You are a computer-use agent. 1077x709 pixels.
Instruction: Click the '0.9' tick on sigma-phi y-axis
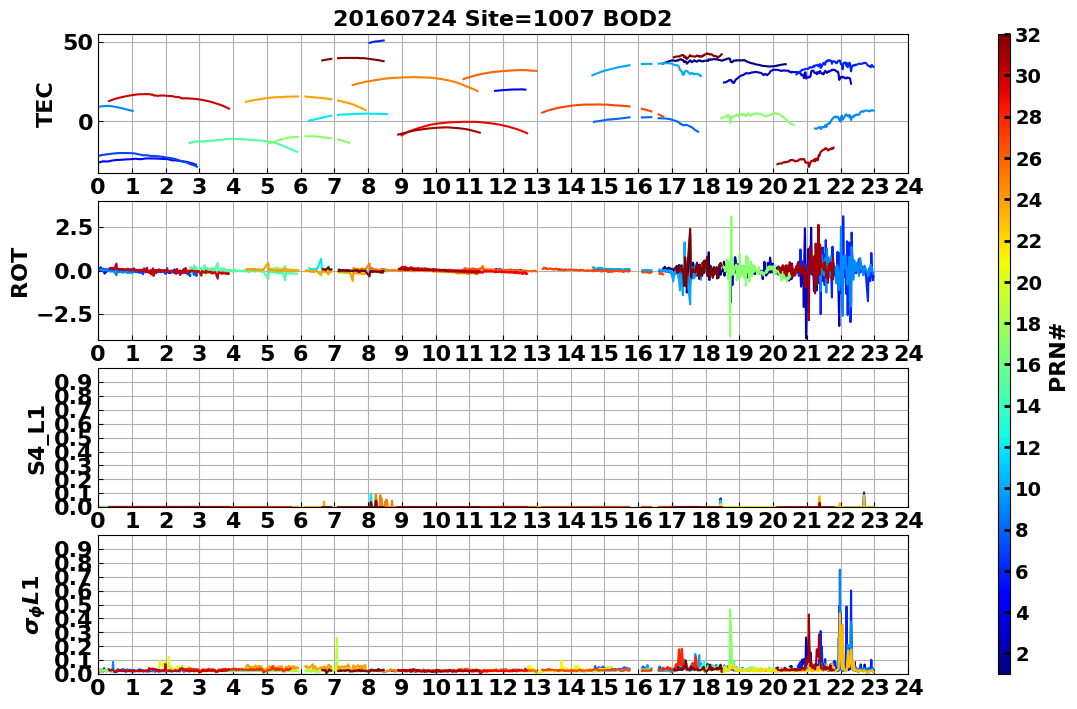[73, 548]
